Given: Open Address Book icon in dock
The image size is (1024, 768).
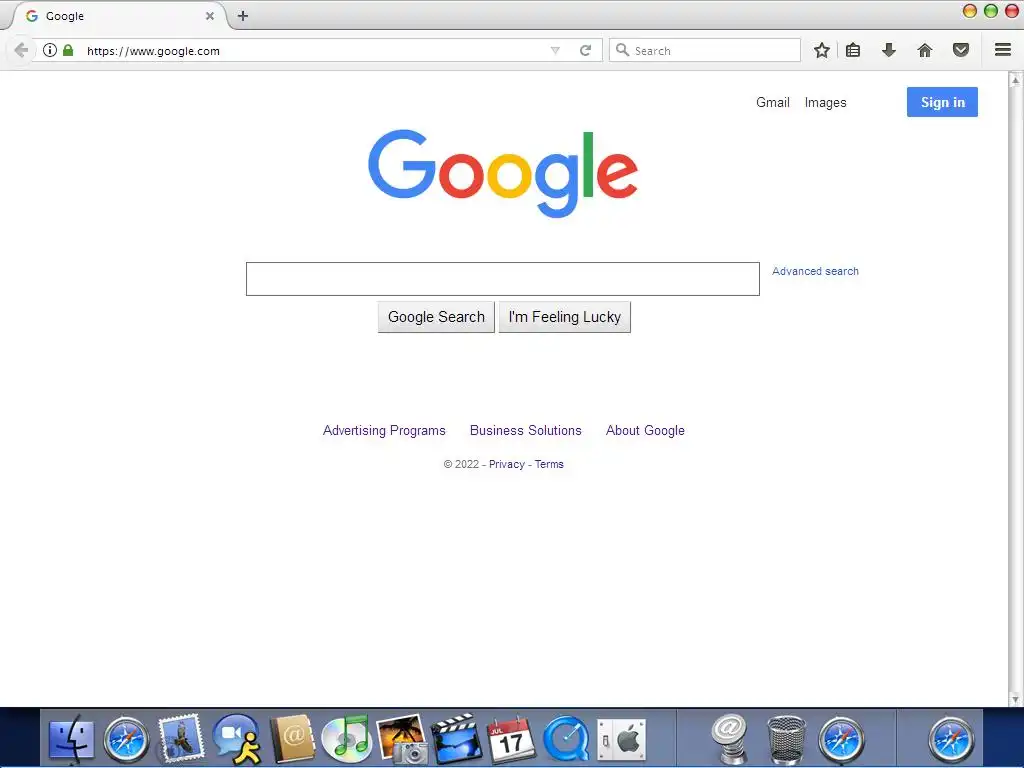Looking at the screenshot, I should 292,739.
